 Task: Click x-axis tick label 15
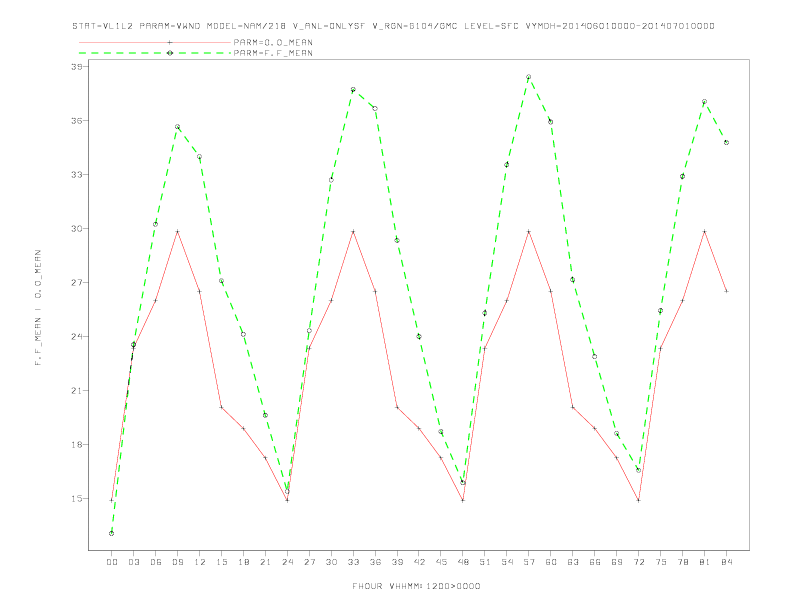click(221, 562)
